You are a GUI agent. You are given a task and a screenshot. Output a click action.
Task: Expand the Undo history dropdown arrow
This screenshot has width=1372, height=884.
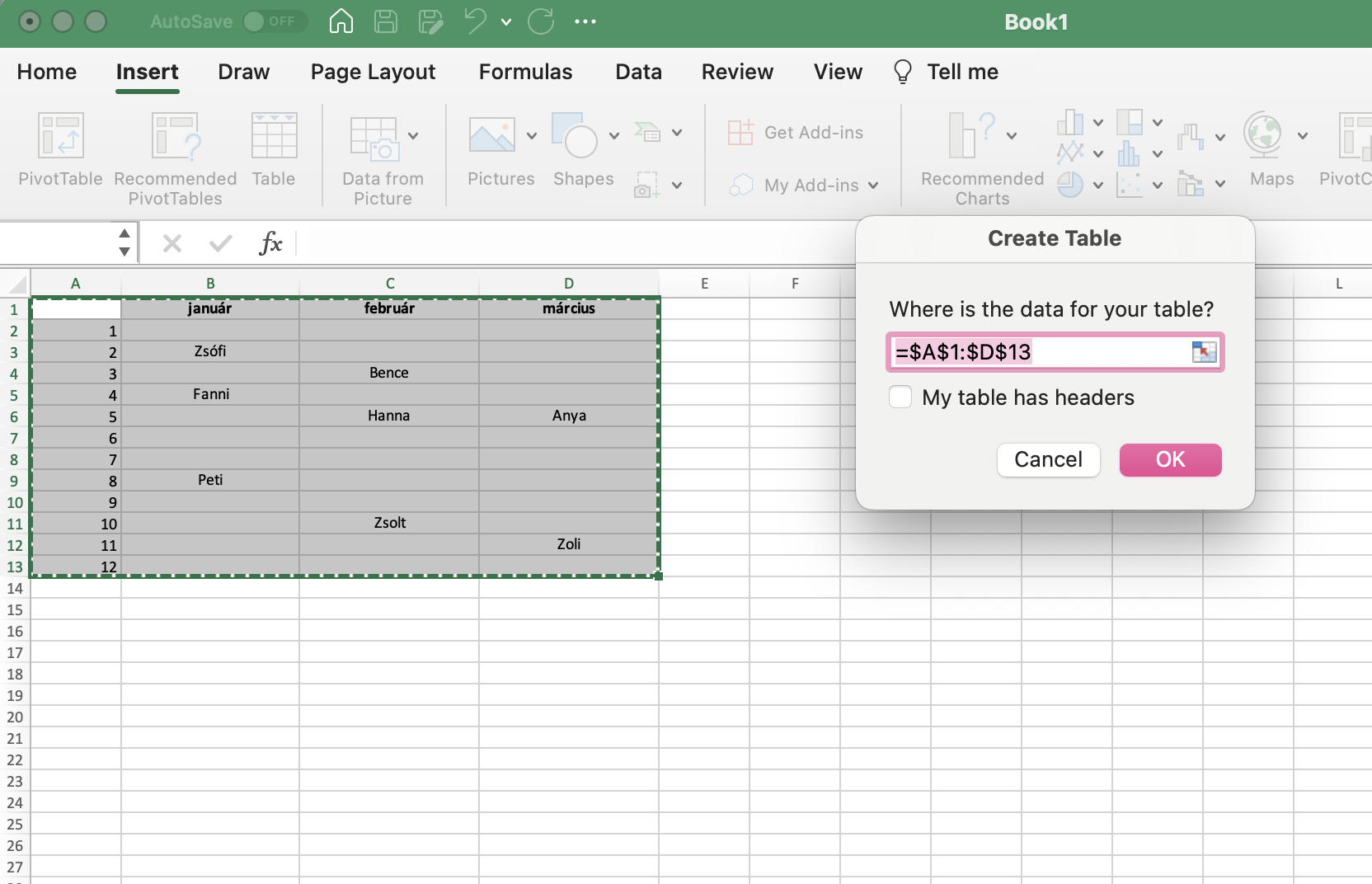(506, 22)
